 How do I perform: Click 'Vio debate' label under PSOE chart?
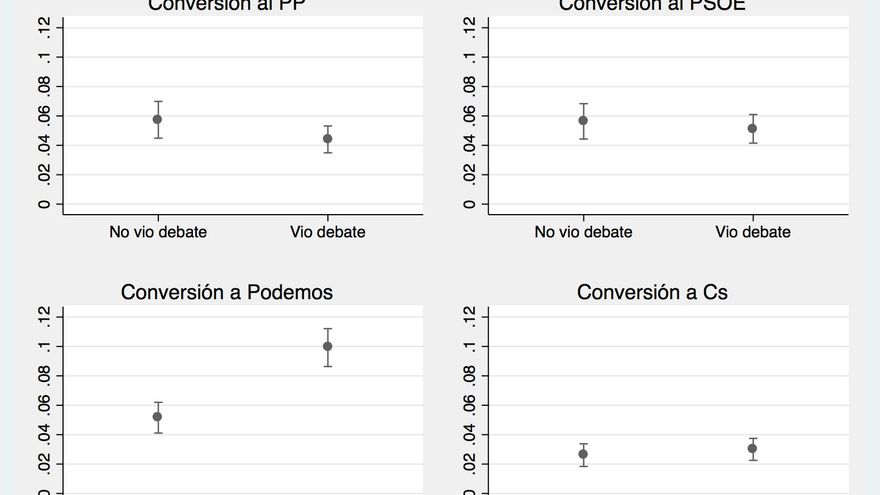[x=752, y=232]
